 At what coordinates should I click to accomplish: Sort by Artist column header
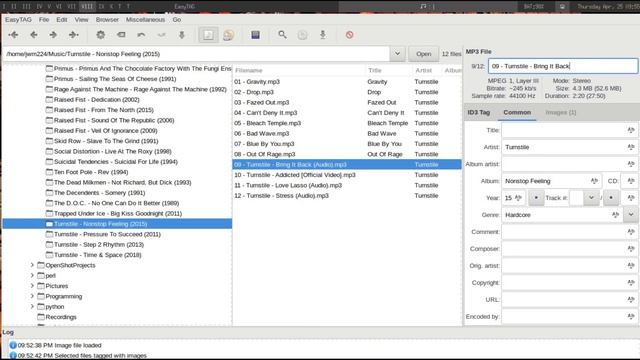point(427,70)
